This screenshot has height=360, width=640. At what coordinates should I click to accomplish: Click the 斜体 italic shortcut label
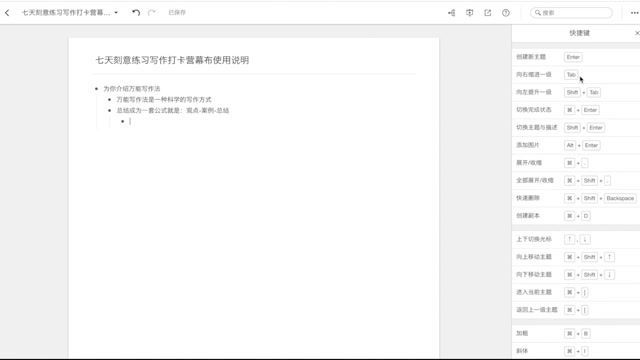pos(522,351)
